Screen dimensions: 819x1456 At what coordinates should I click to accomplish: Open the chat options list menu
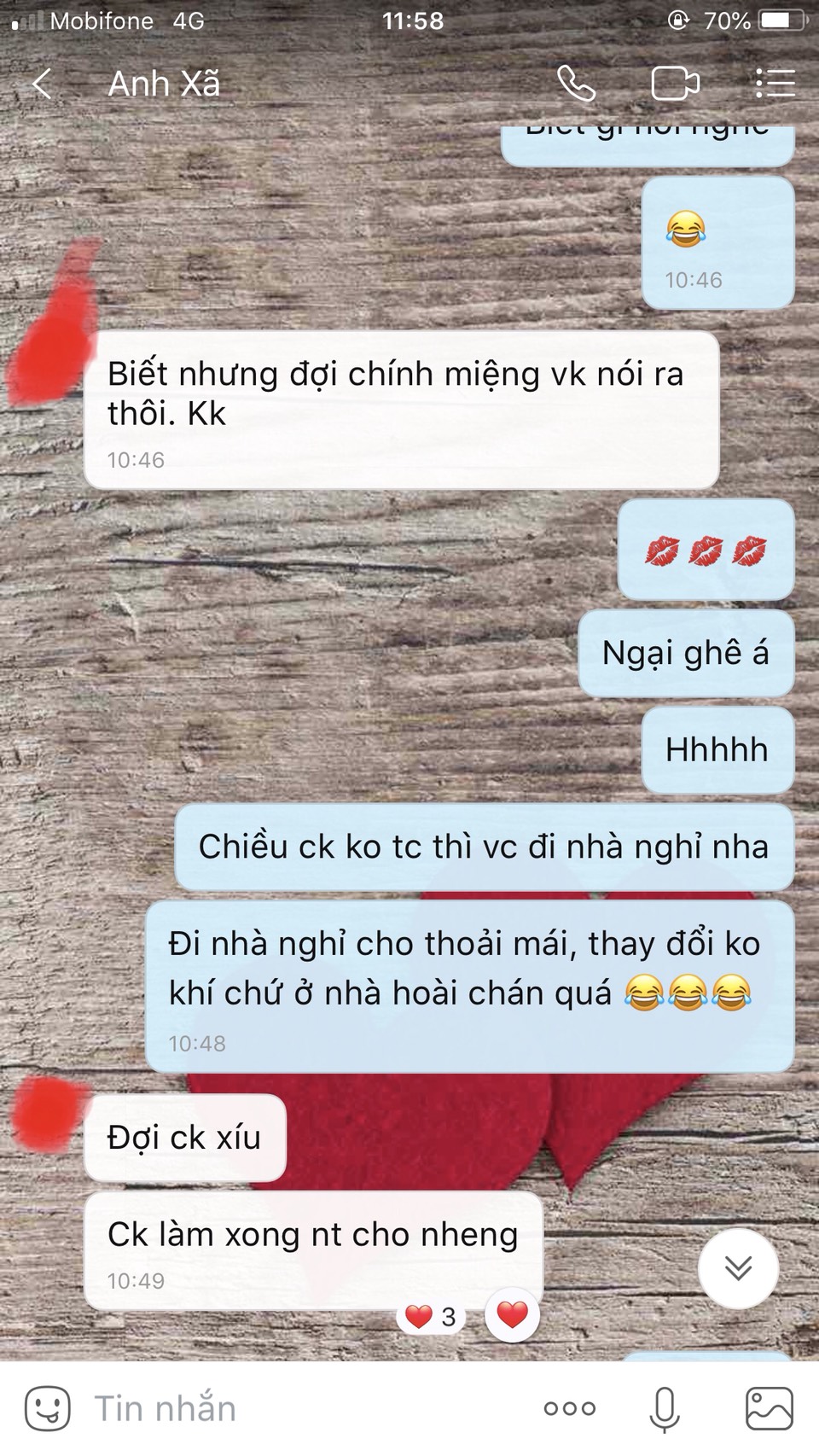click(775, 84)
